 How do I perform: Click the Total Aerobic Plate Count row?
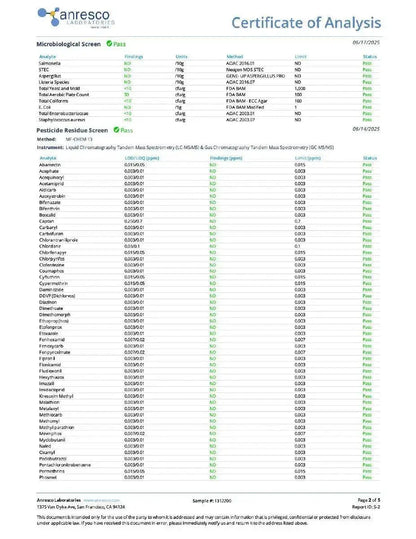(209, 95)
